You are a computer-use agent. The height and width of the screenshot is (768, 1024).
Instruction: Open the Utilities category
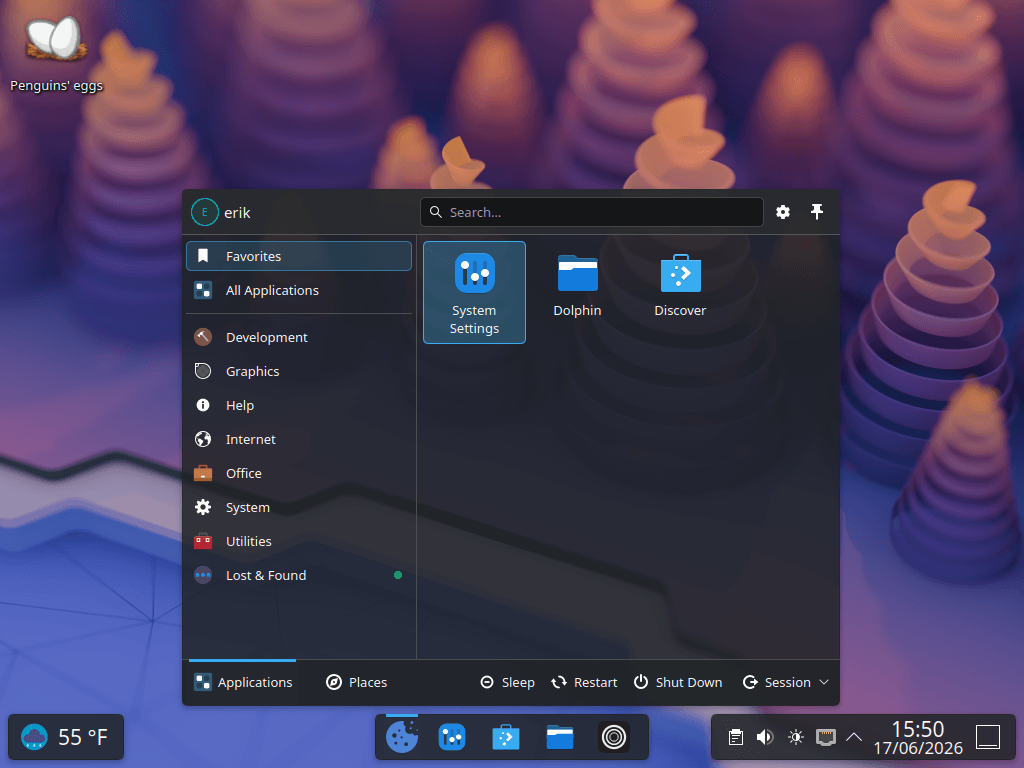[x=299, y=541]
